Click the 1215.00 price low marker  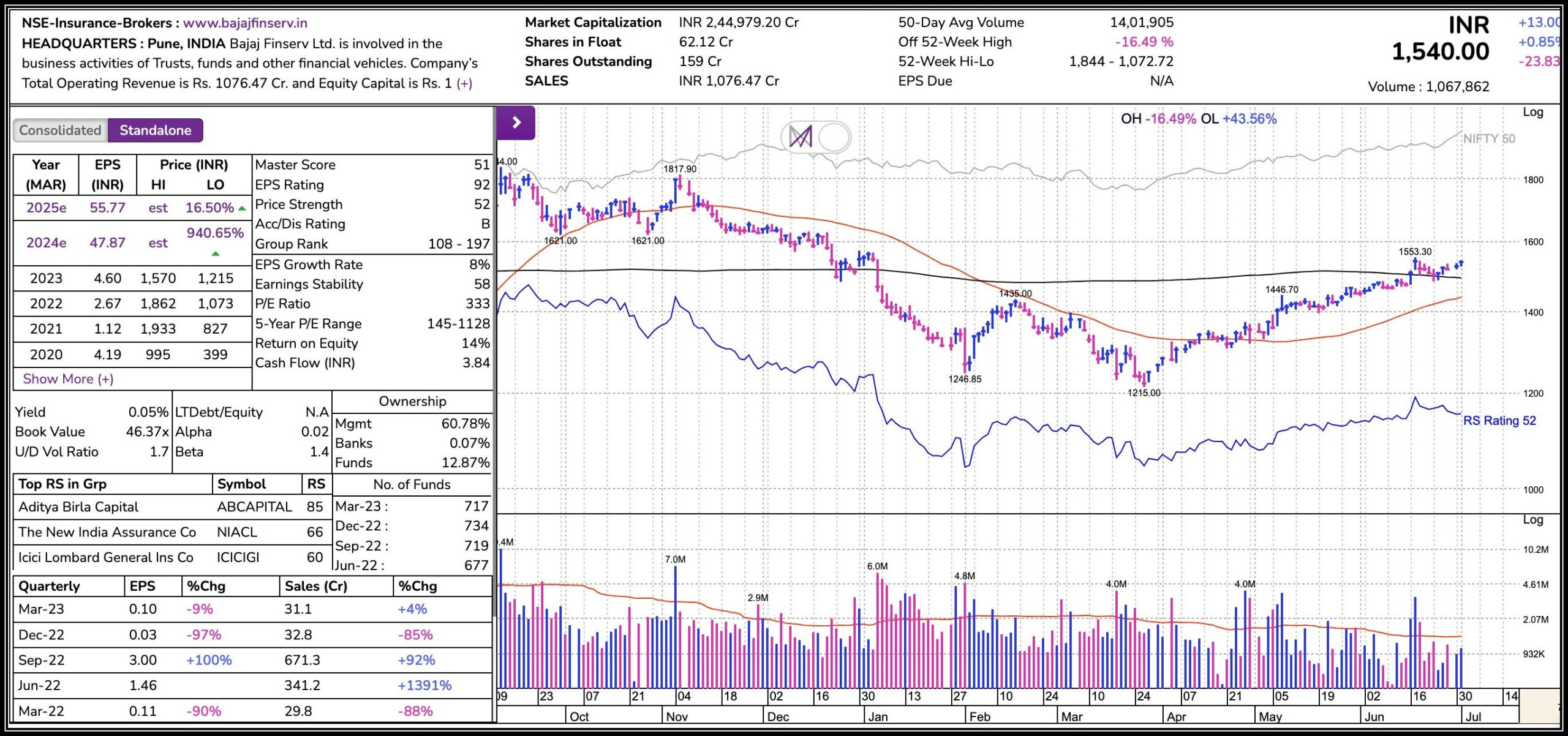pos(1144,393)
